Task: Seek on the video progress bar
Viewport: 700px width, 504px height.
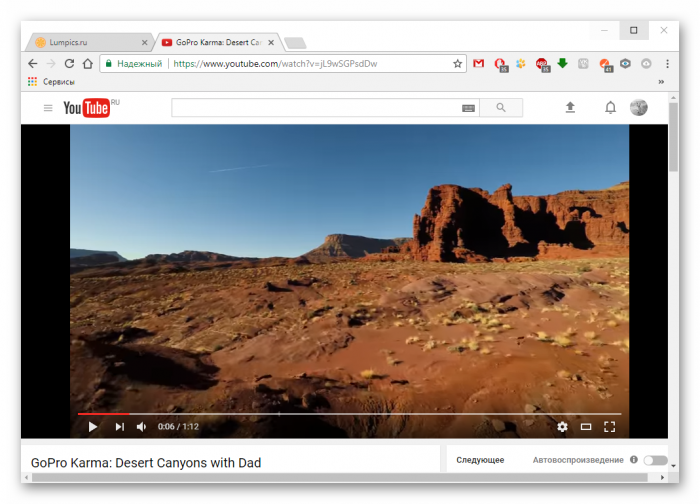Action: pos(350,413)
